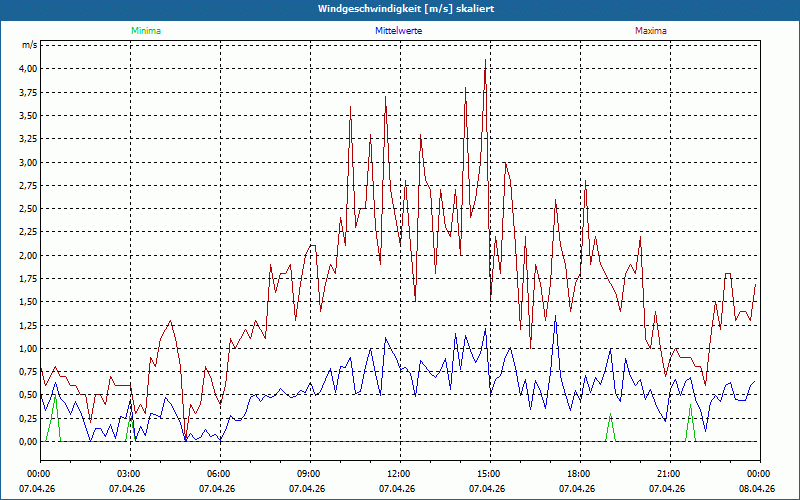Click the tallest blue Mittelwerte peak after 17:00
Image resolution: width=800 pixels, height=500 pixels.
click(x=555, y=318)
